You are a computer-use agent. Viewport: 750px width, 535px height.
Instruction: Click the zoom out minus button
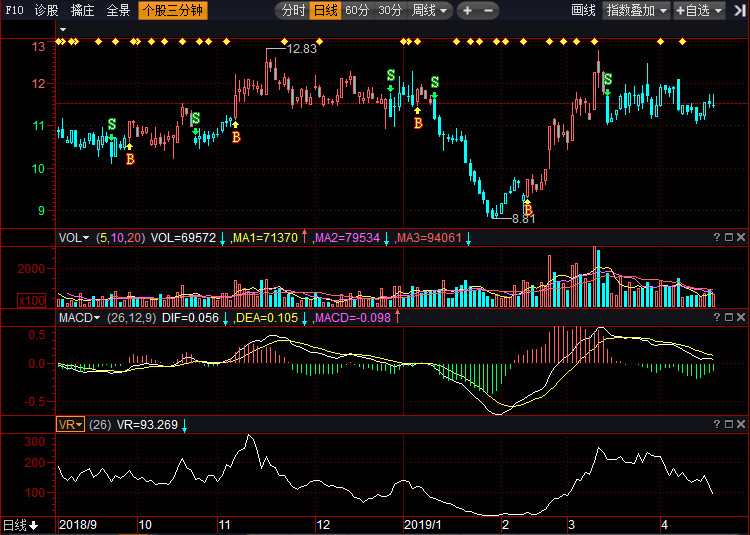[x=488, y=11]
